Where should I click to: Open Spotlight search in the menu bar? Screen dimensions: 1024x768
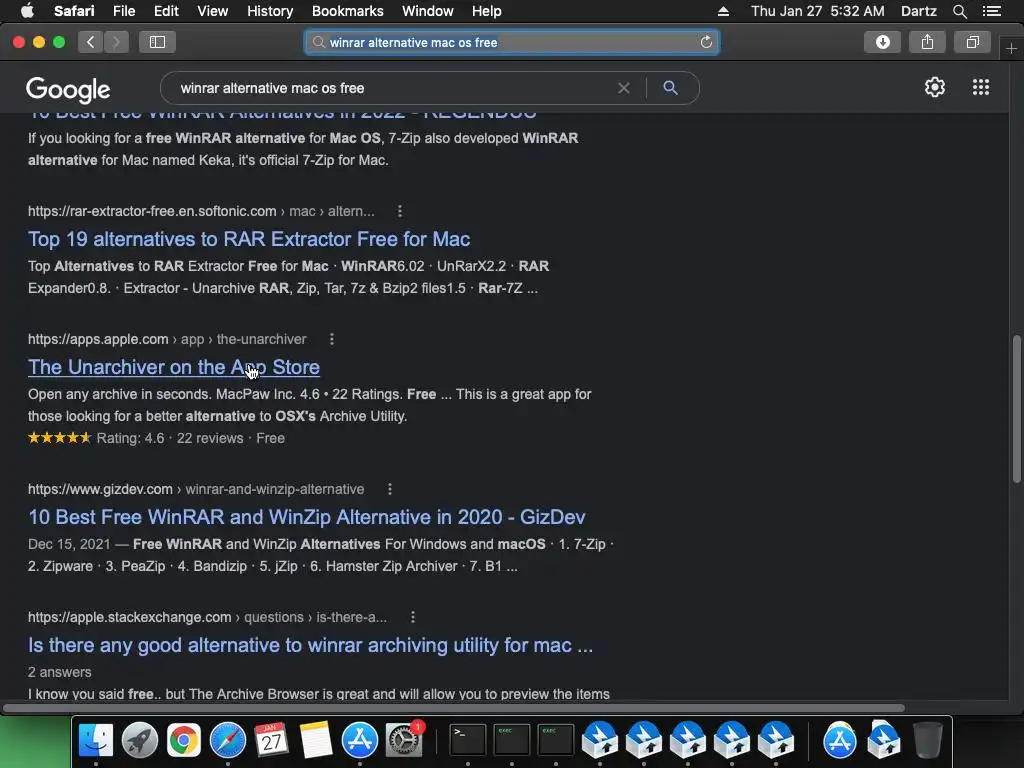pos(959,11)
